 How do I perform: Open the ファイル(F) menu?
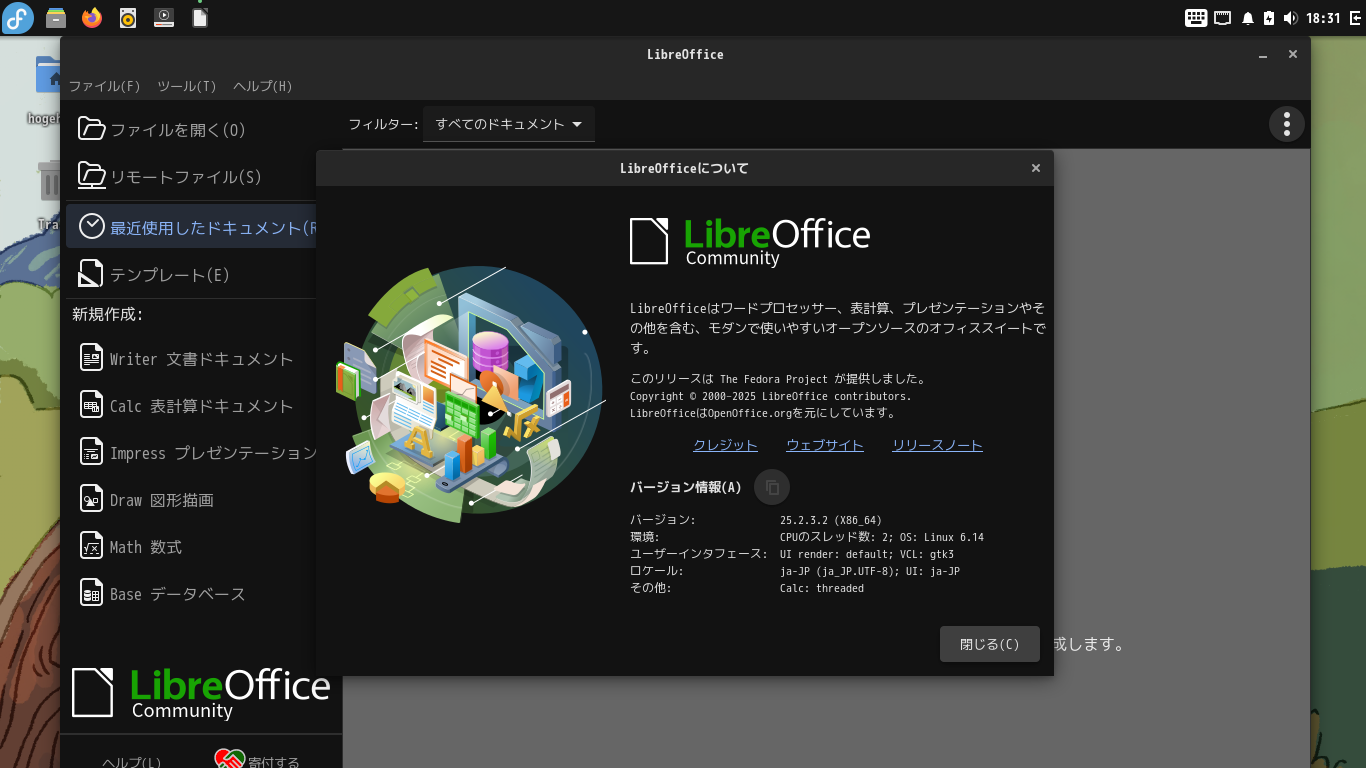(x=106, y=86)
